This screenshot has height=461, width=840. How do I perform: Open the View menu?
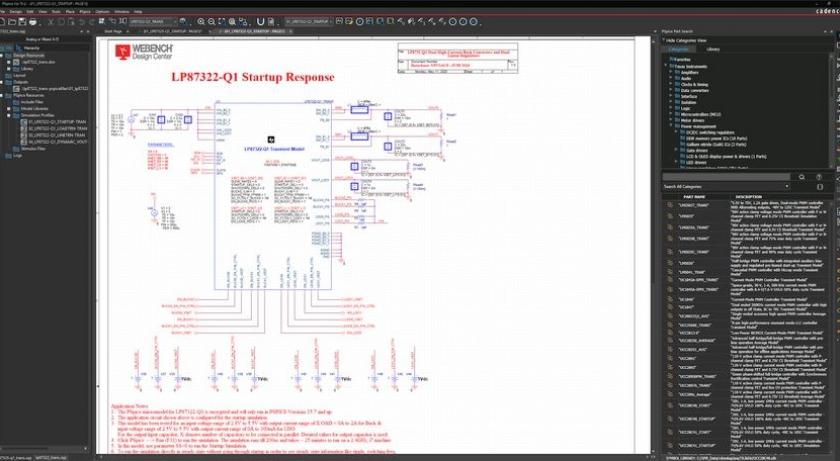pyautogui.click(x=43, y=11)
